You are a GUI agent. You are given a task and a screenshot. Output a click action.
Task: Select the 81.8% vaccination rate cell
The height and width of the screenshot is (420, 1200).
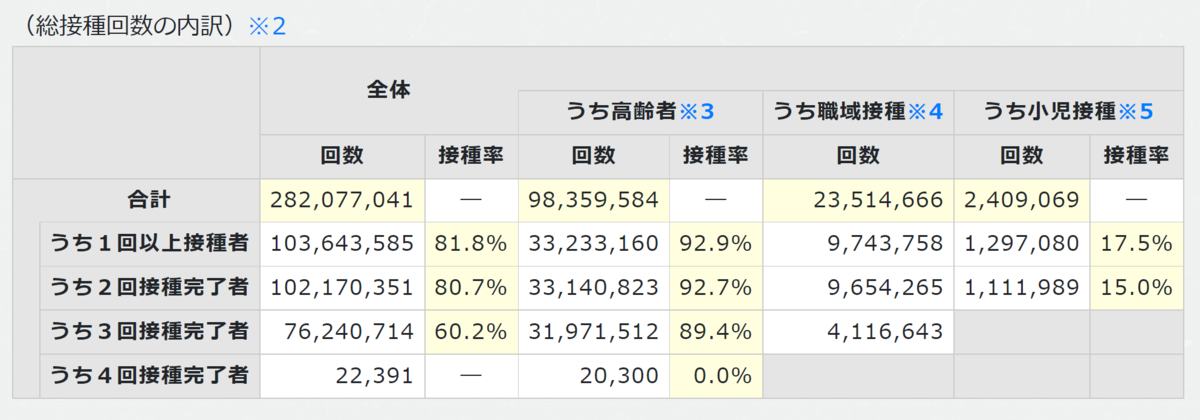click(x=471, y=244)
